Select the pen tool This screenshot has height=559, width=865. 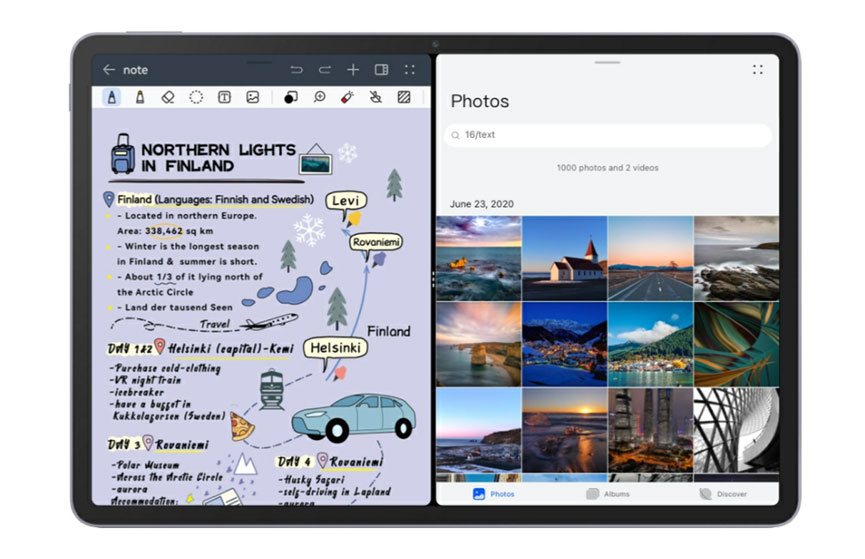tap(112, 98)
